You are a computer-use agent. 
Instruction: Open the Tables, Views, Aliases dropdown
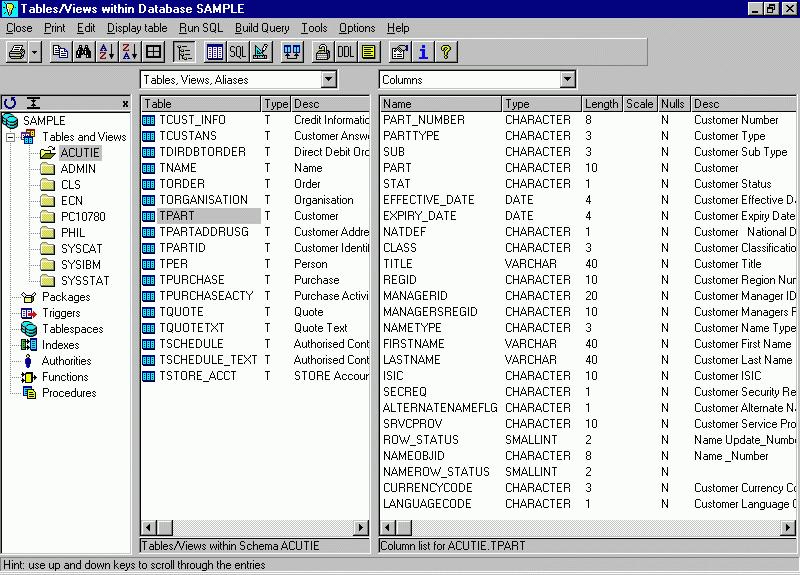(329, 80)
